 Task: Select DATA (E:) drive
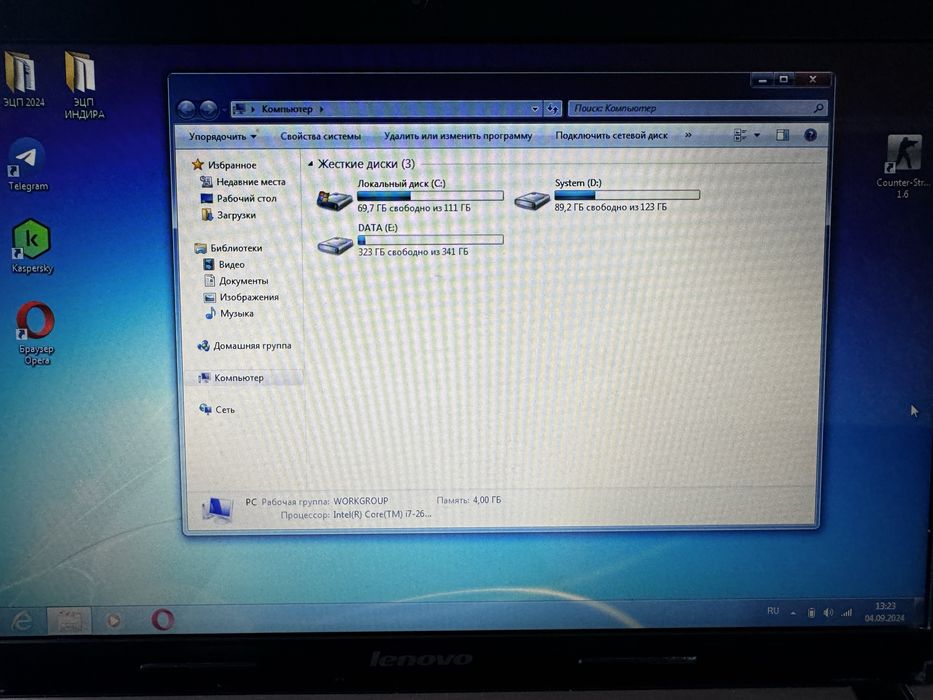409,239
